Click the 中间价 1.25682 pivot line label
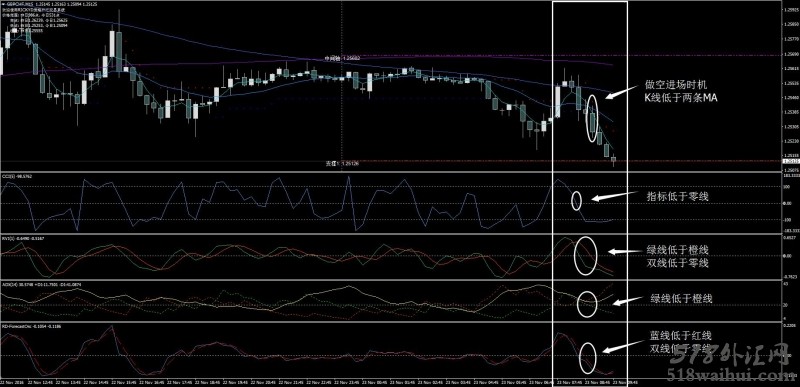The height and width of the screenshot is (387, 800). pos(342,59)
